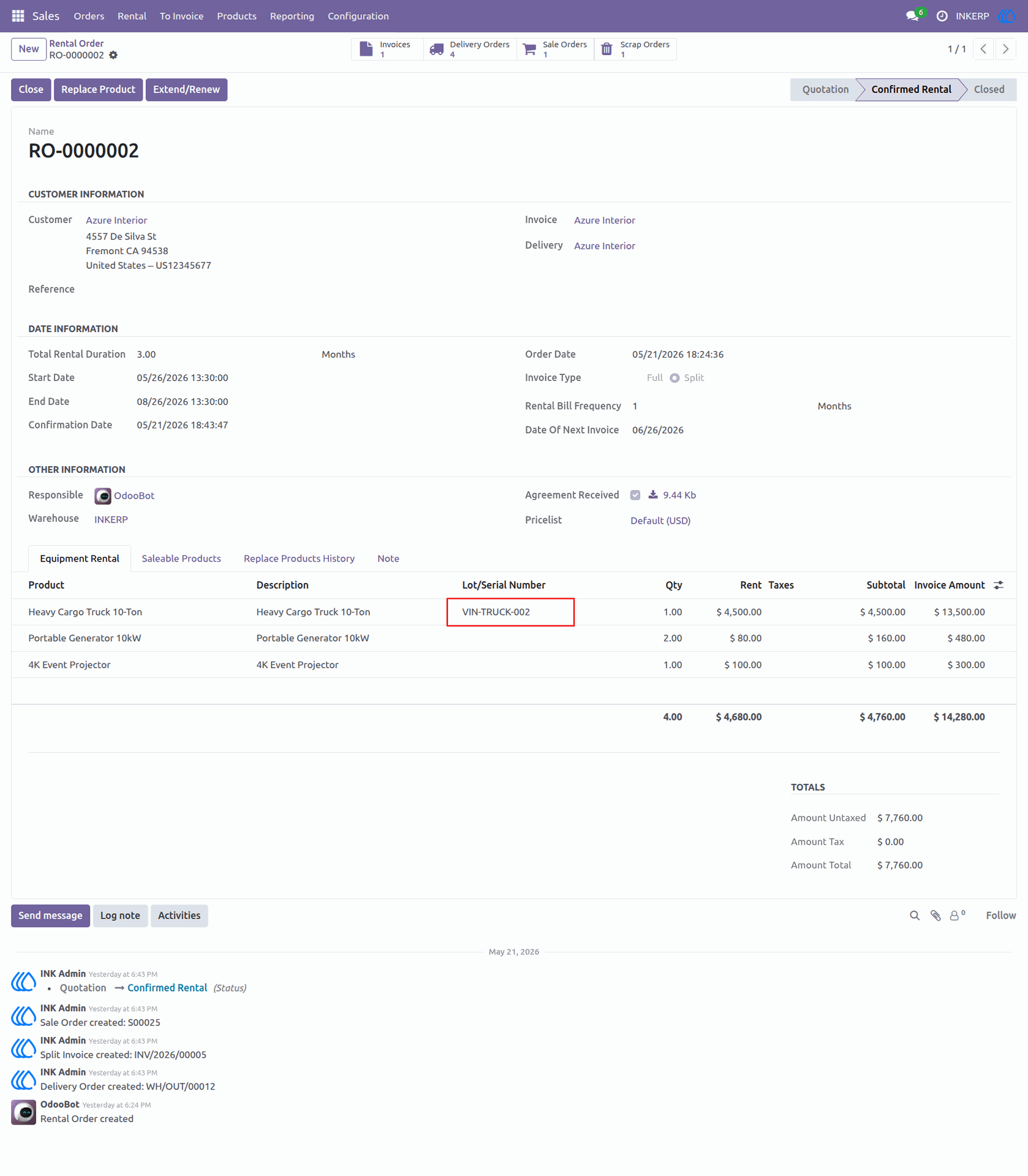Image resolution: width=1028 pixels, height=1176 pixels.
Task: Click Send message button
Action: pyautogui.click(x=50, y=916)
